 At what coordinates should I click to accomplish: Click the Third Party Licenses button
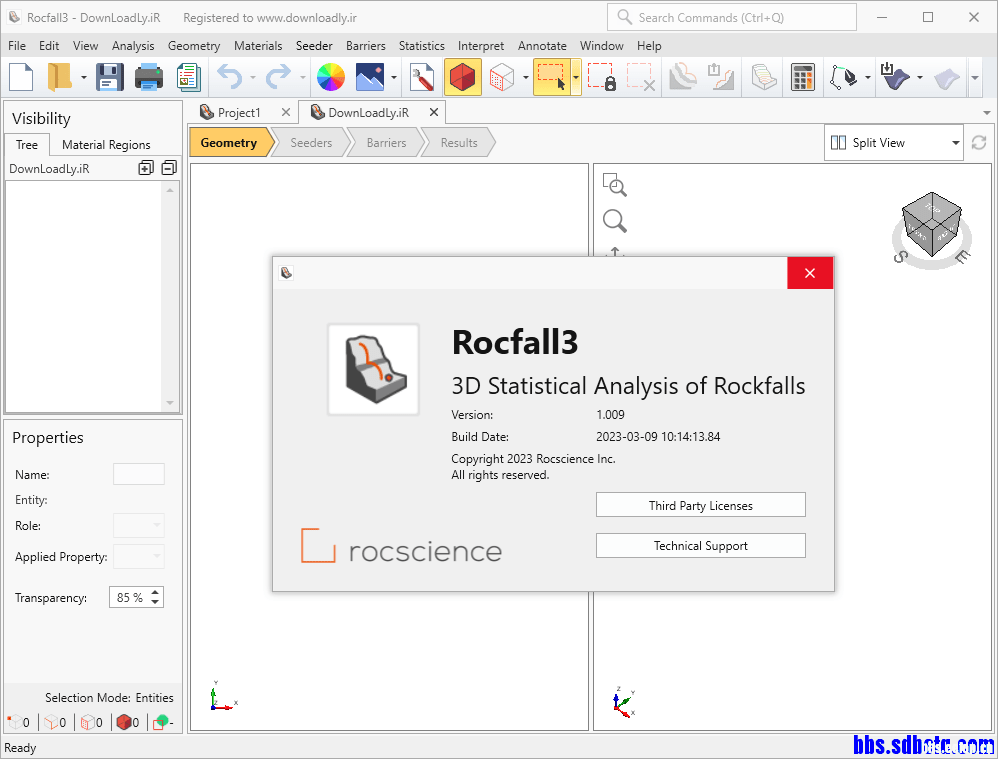pyautogui.click(x=700, y=505)
